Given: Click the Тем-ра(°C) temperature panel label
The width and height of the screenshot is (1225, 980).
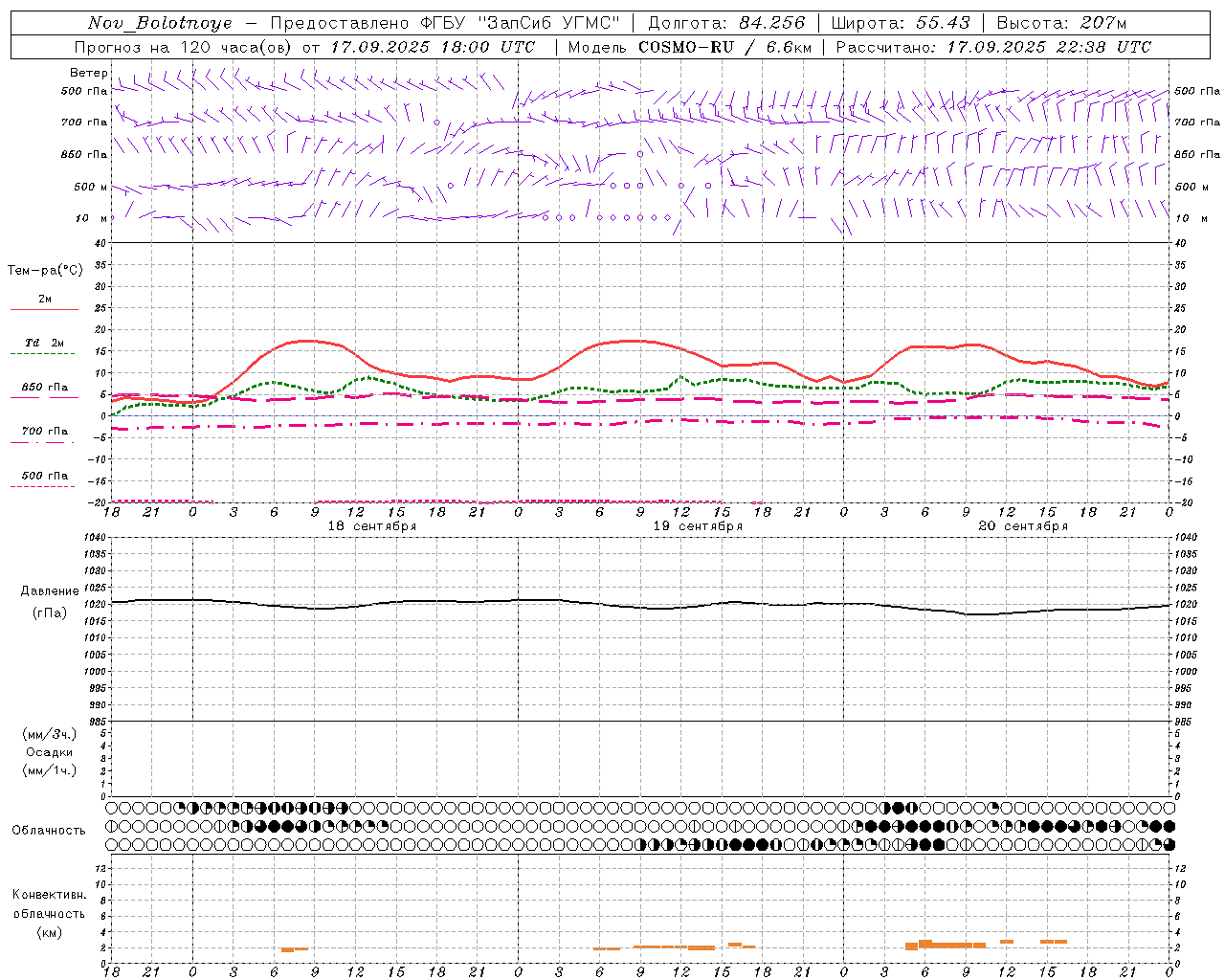Looking at the screenshot, I should [45, 271].
